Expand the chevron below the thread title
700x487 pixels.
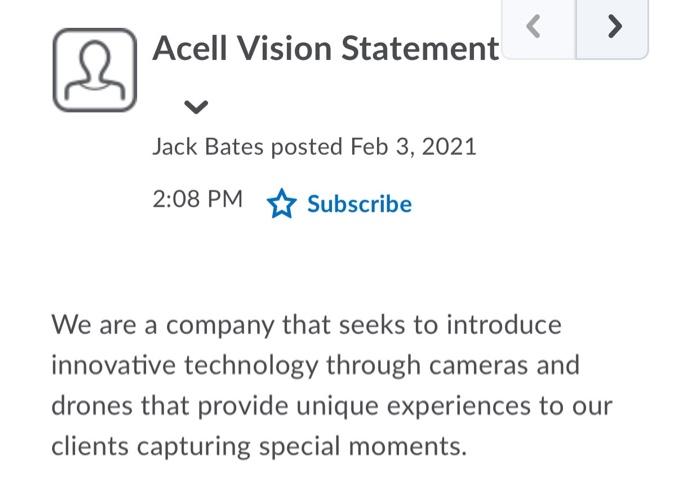point(196,107)
